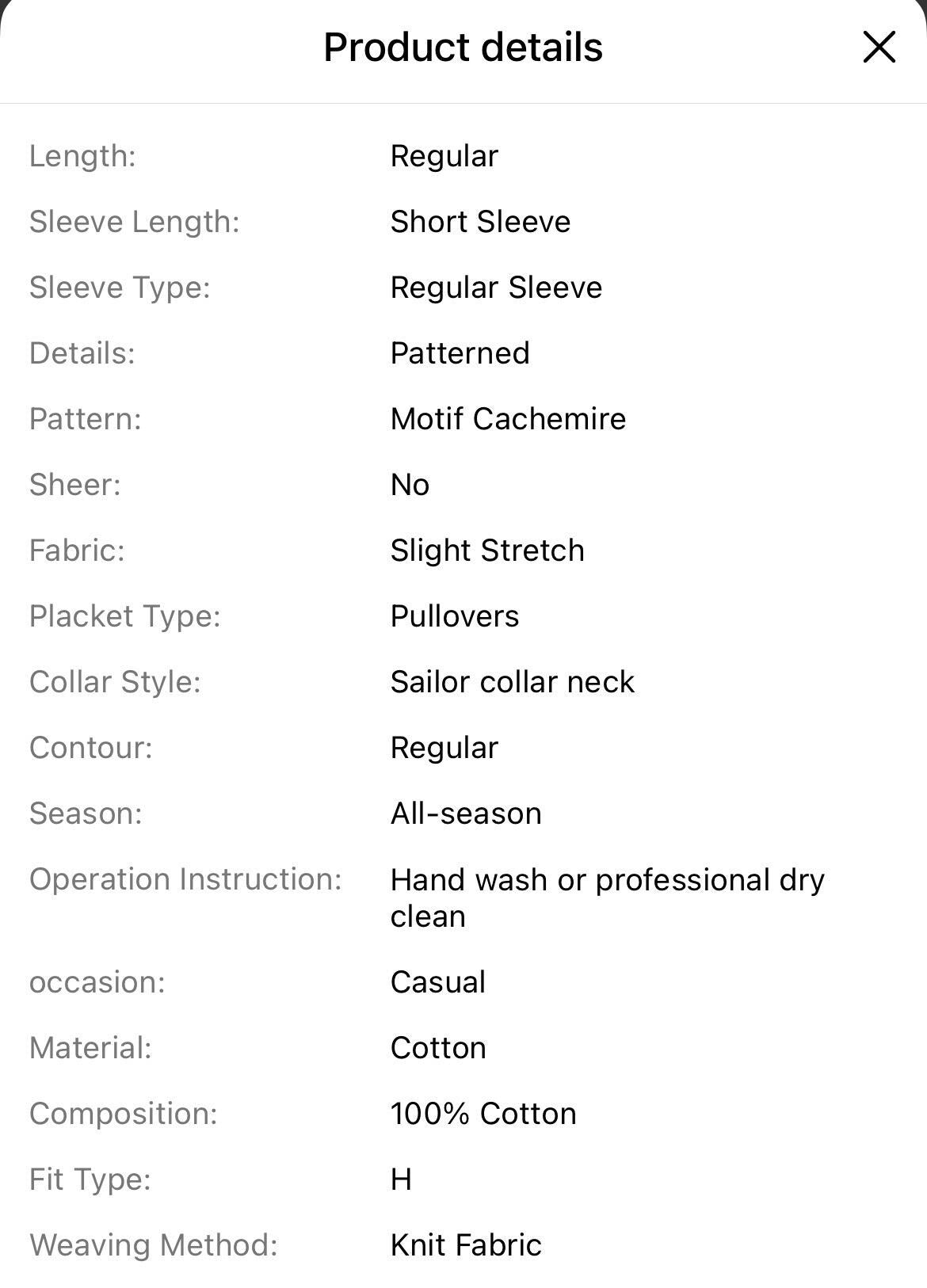927x1288 pixels.
Task: Tap the Material Cotton value
Action: coord(438,1048)
